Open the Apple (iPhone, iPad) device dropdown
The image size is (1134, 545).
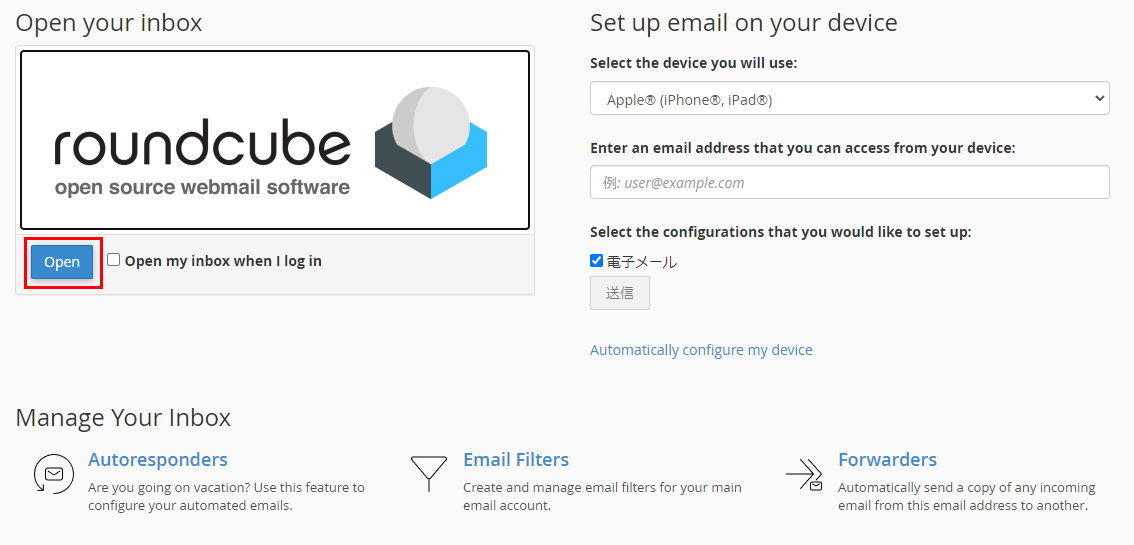[x=848, y=99]
